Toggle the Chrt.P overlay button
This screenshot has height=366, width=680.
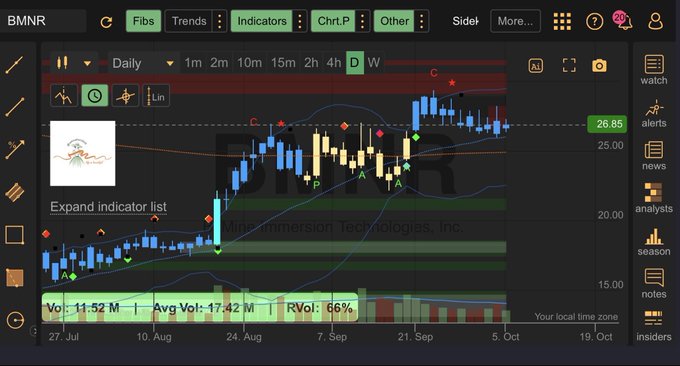[333, 21]
